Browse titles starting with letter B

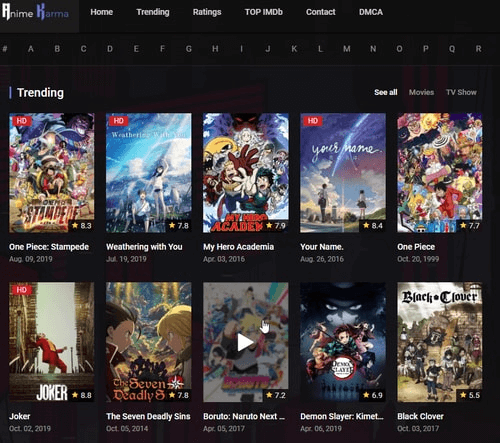[57, 49]
